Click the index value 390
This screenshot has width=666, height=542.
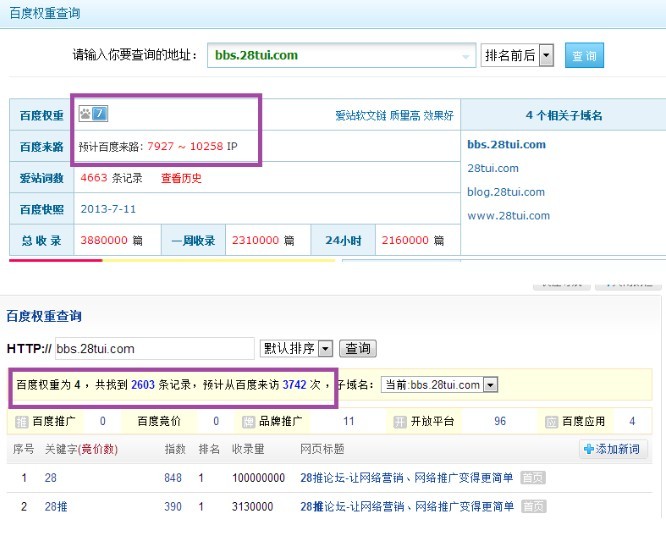click(173, 506)
